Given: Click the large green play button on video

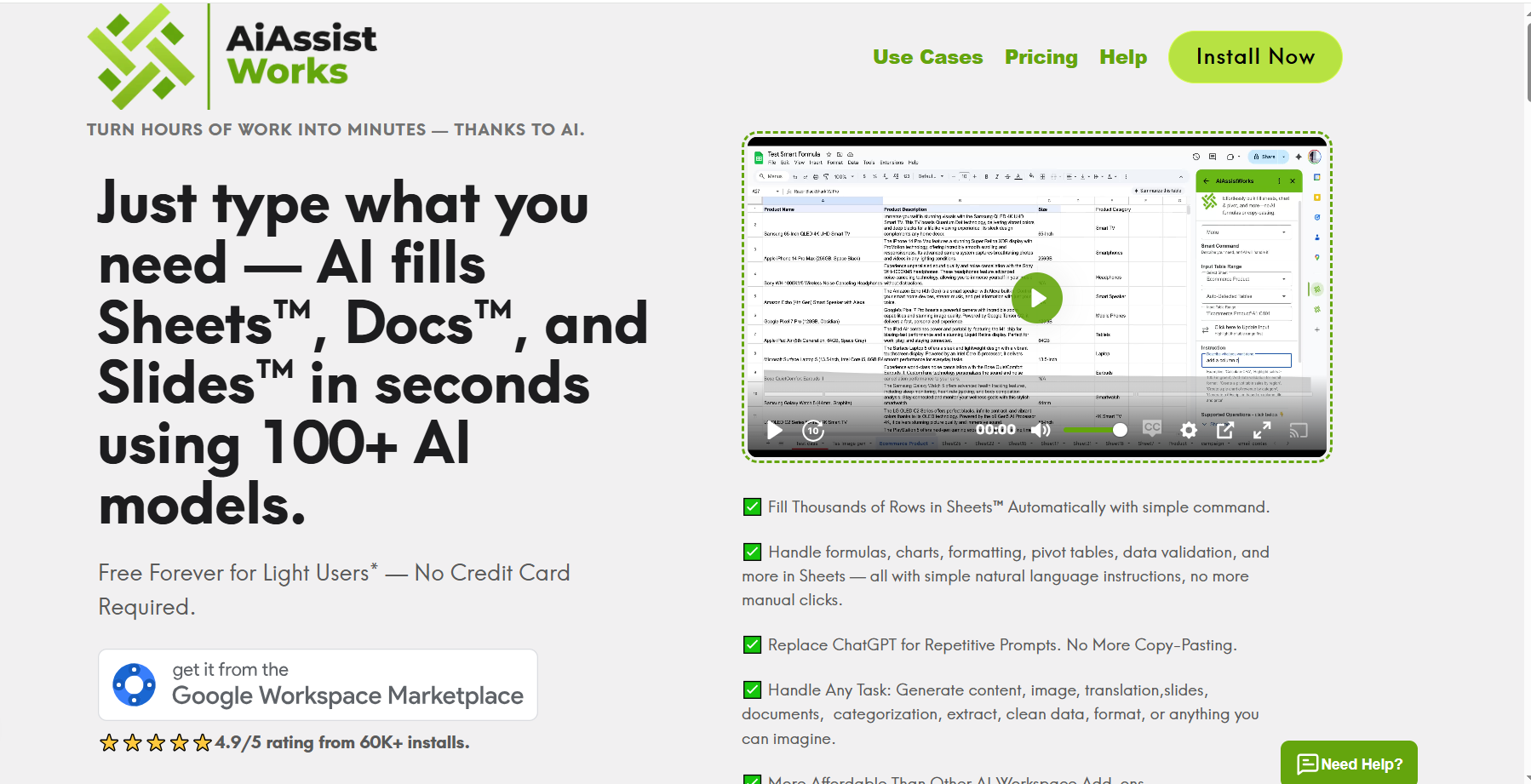Looking at the screenshot, I should [1036, 298].
